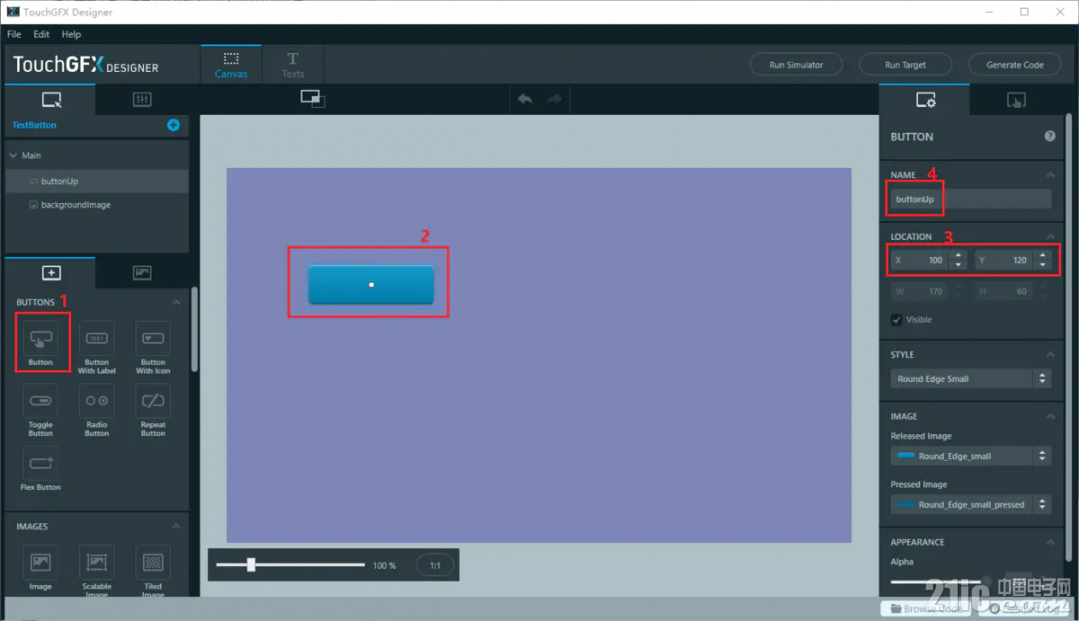Open the images tab in widget panel
This screenshot has width=1079, height=621.
[x=142, y=273]
